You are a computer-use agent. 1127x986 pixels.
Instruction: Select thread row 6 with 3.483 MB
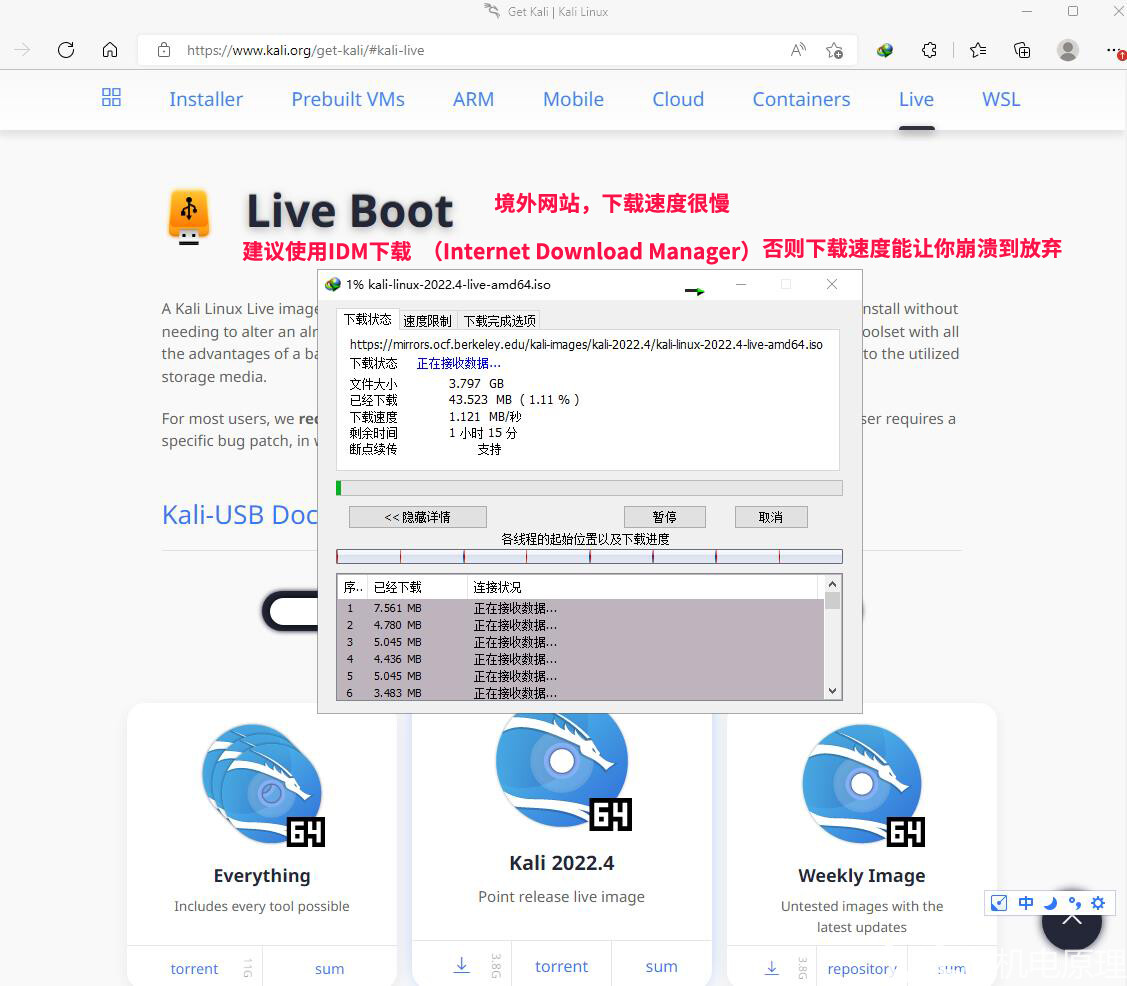(580, 693)
